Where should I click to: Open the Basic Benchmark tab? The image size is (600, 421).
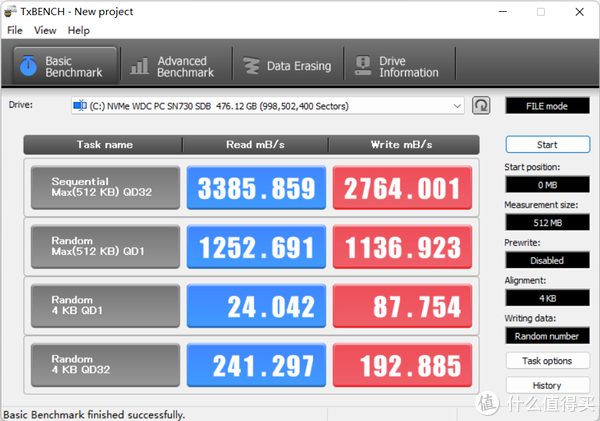coord(65,66)
